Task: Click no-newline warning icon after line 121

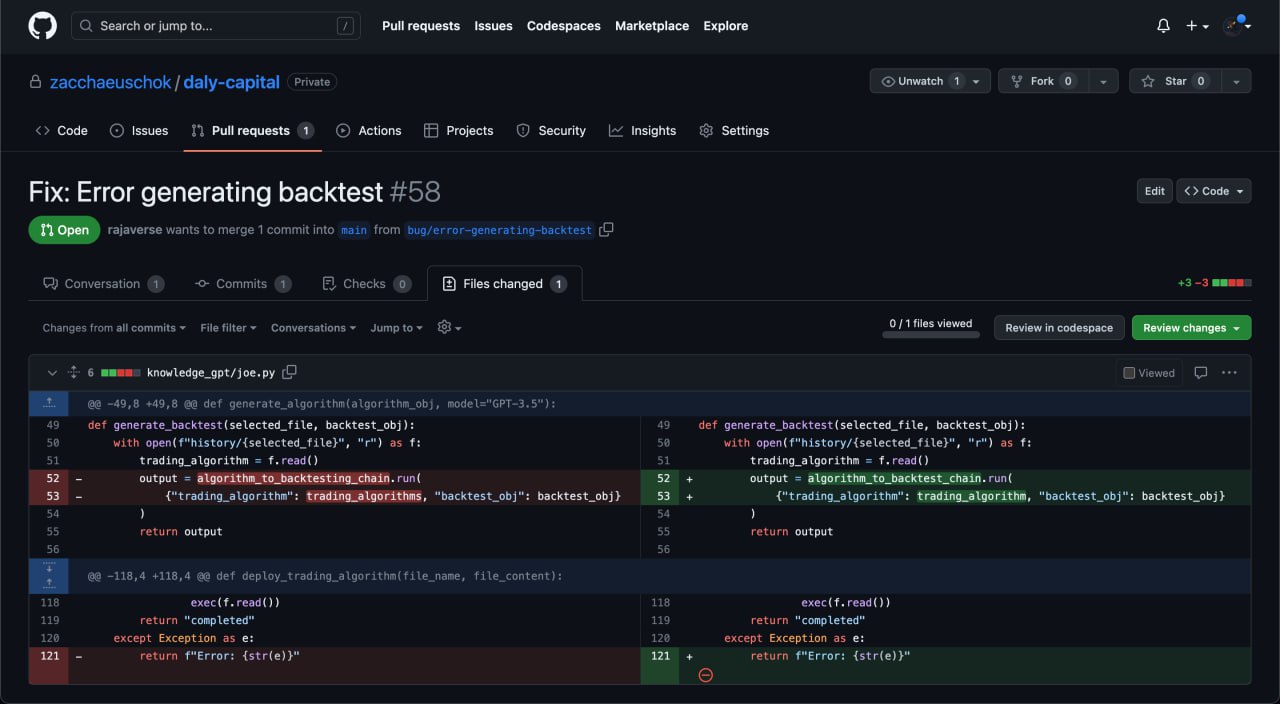Action: (x=705, y=675)
